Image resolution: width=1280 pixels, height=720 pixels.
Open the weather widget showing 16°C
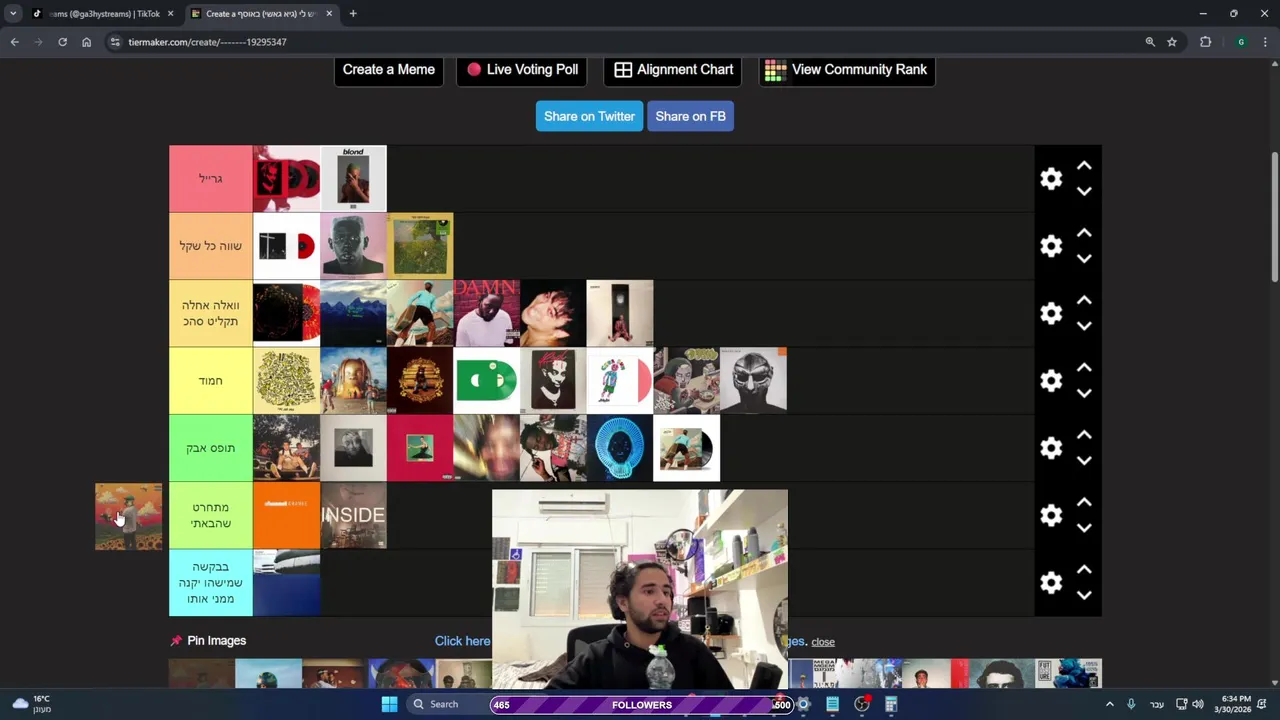coord(30,704)
